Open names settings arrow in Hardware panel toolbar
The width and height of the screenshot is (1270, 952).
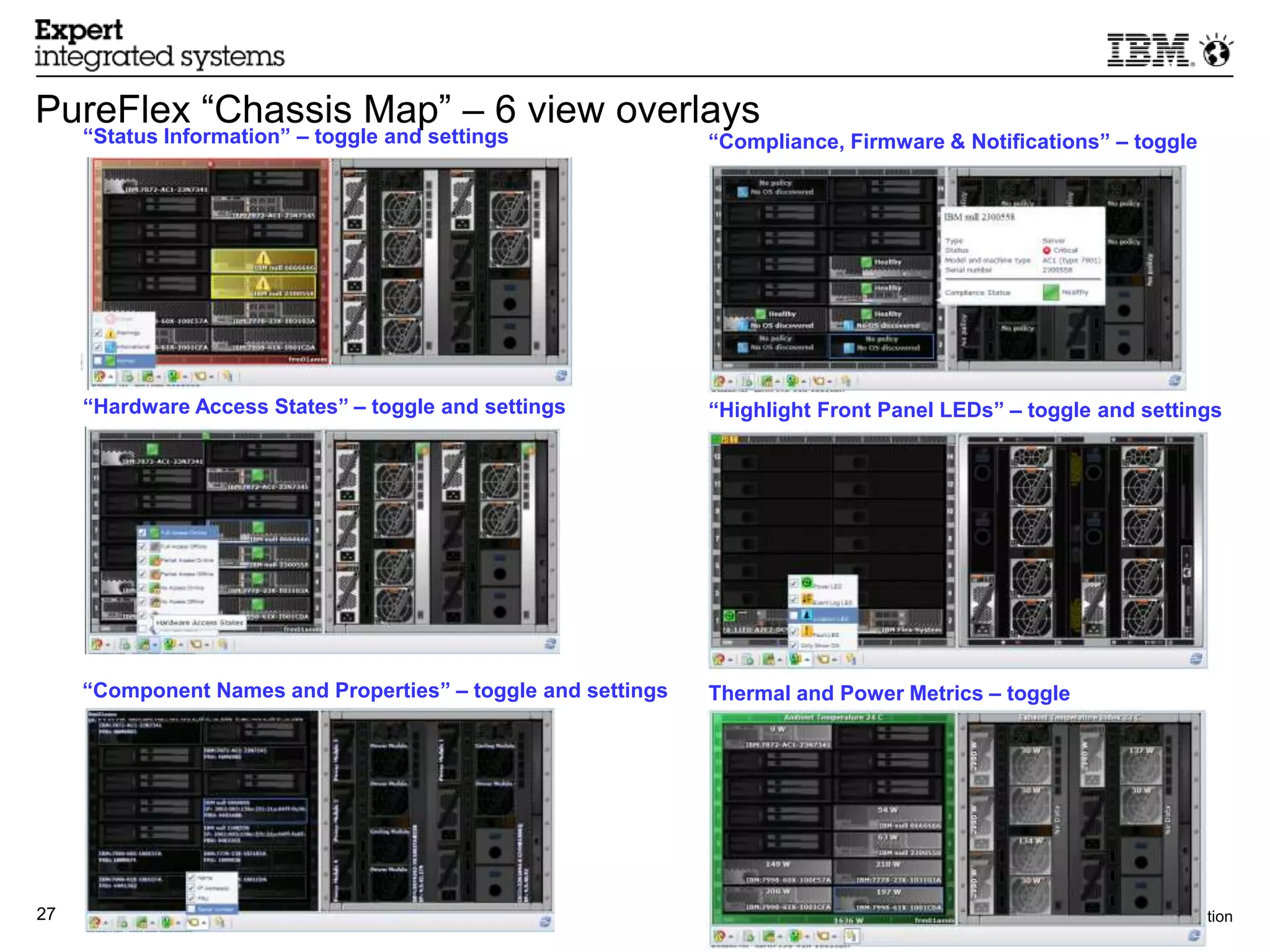point(206,645)
